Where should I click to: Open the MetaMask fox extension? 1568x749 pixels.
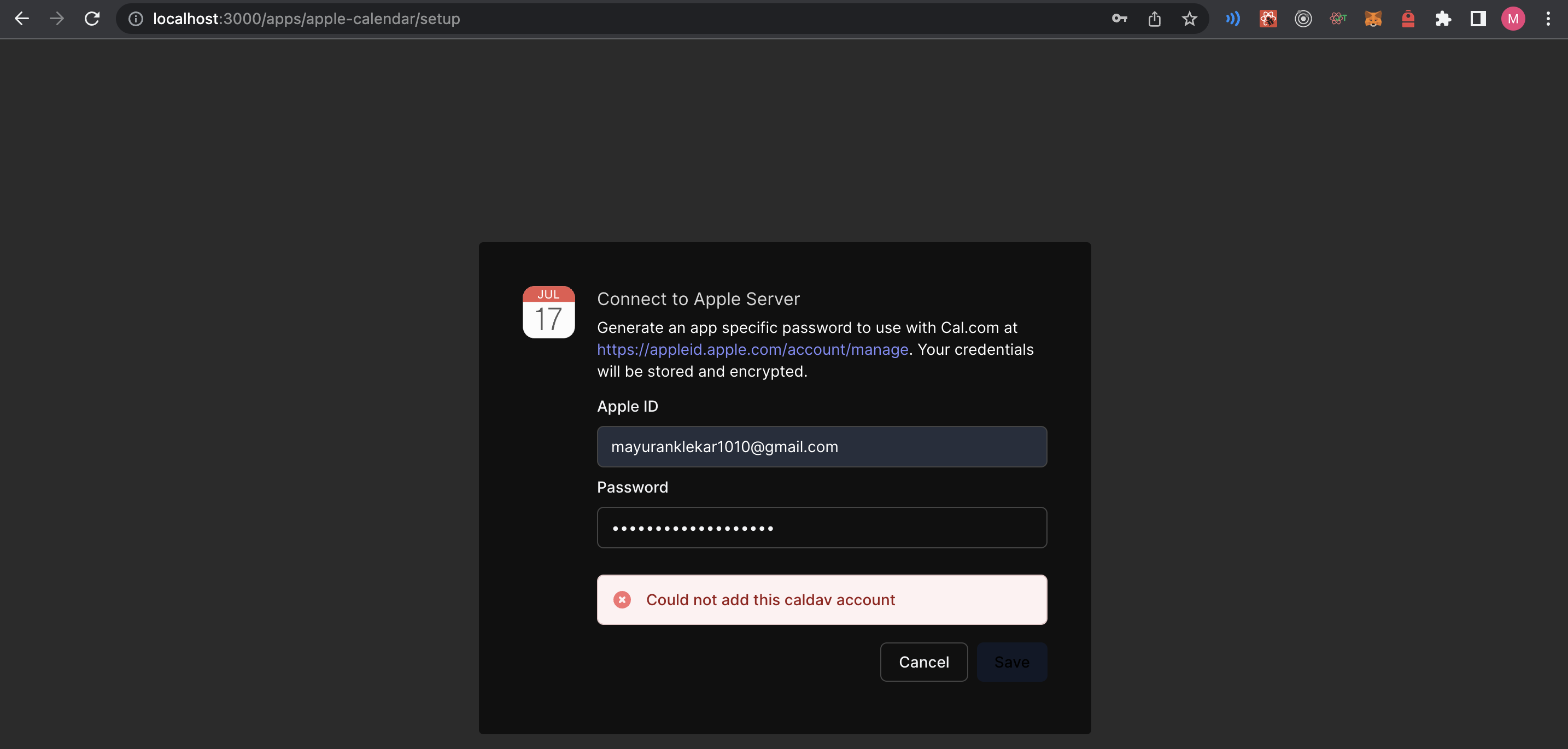click(x=1373, y=19)
